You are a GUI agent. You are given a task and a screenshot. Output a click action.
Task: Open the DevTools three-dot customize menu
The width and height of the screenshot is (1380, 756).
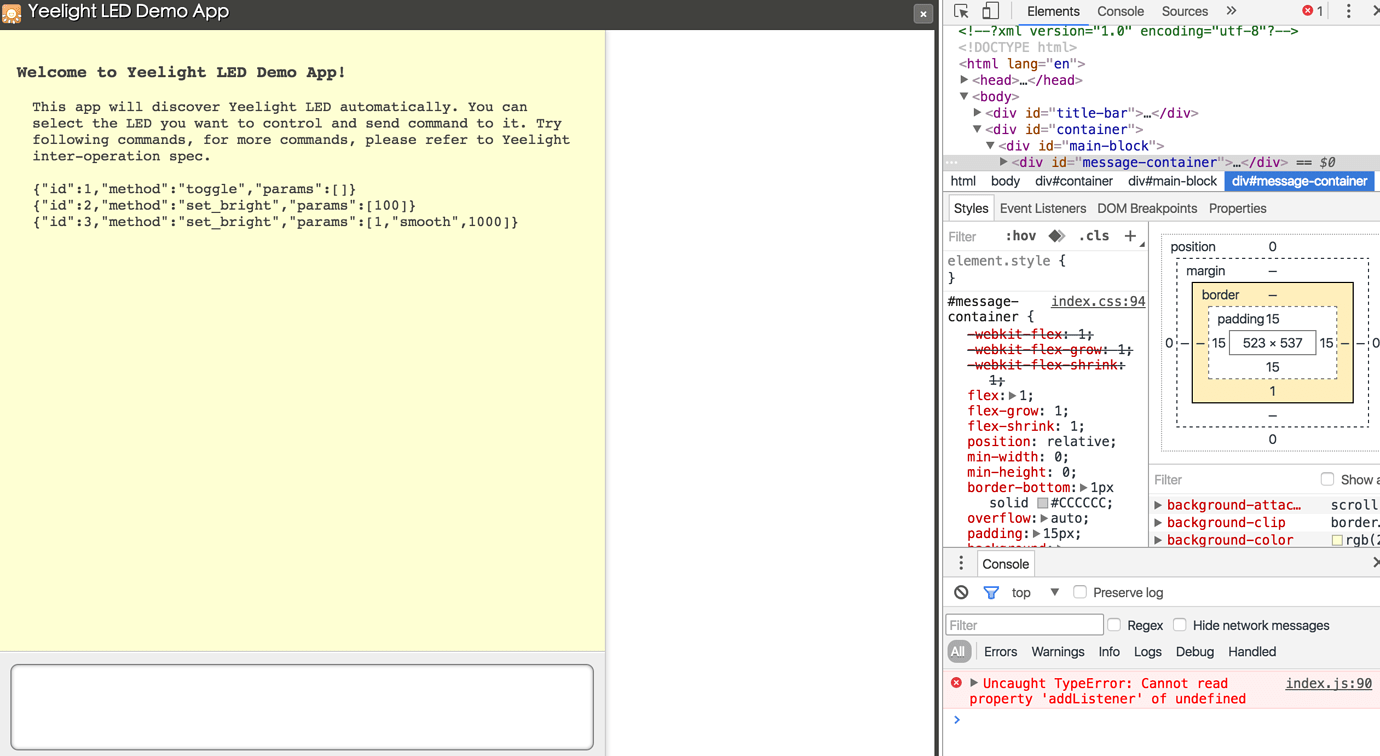pos(1348,11)
